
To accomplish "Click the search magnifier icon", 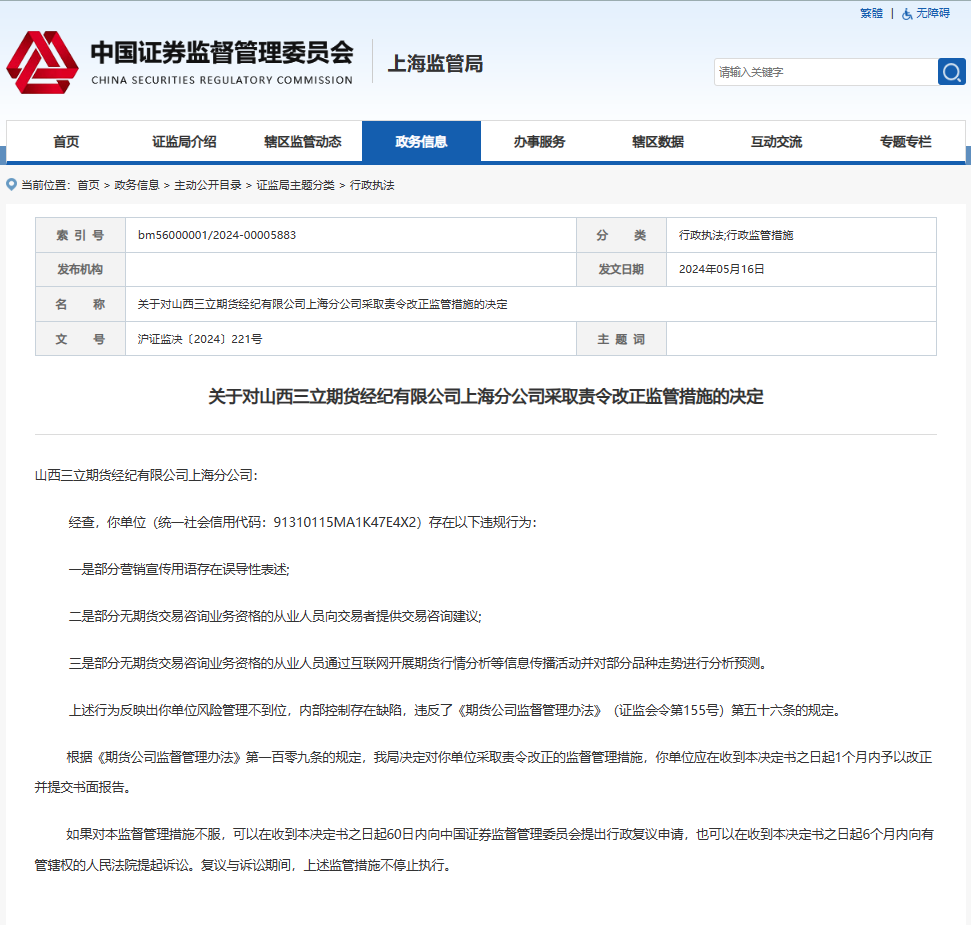I will pos(951,72).
